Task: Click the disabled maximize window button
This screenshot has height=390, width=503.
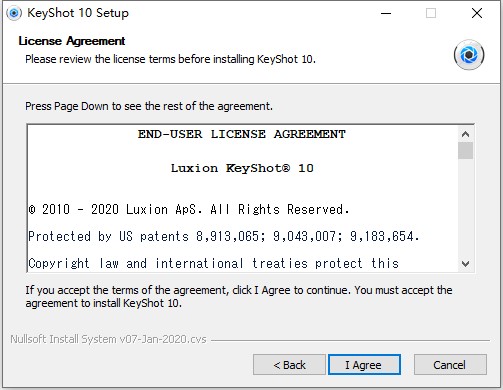Action: pos(431,13)
